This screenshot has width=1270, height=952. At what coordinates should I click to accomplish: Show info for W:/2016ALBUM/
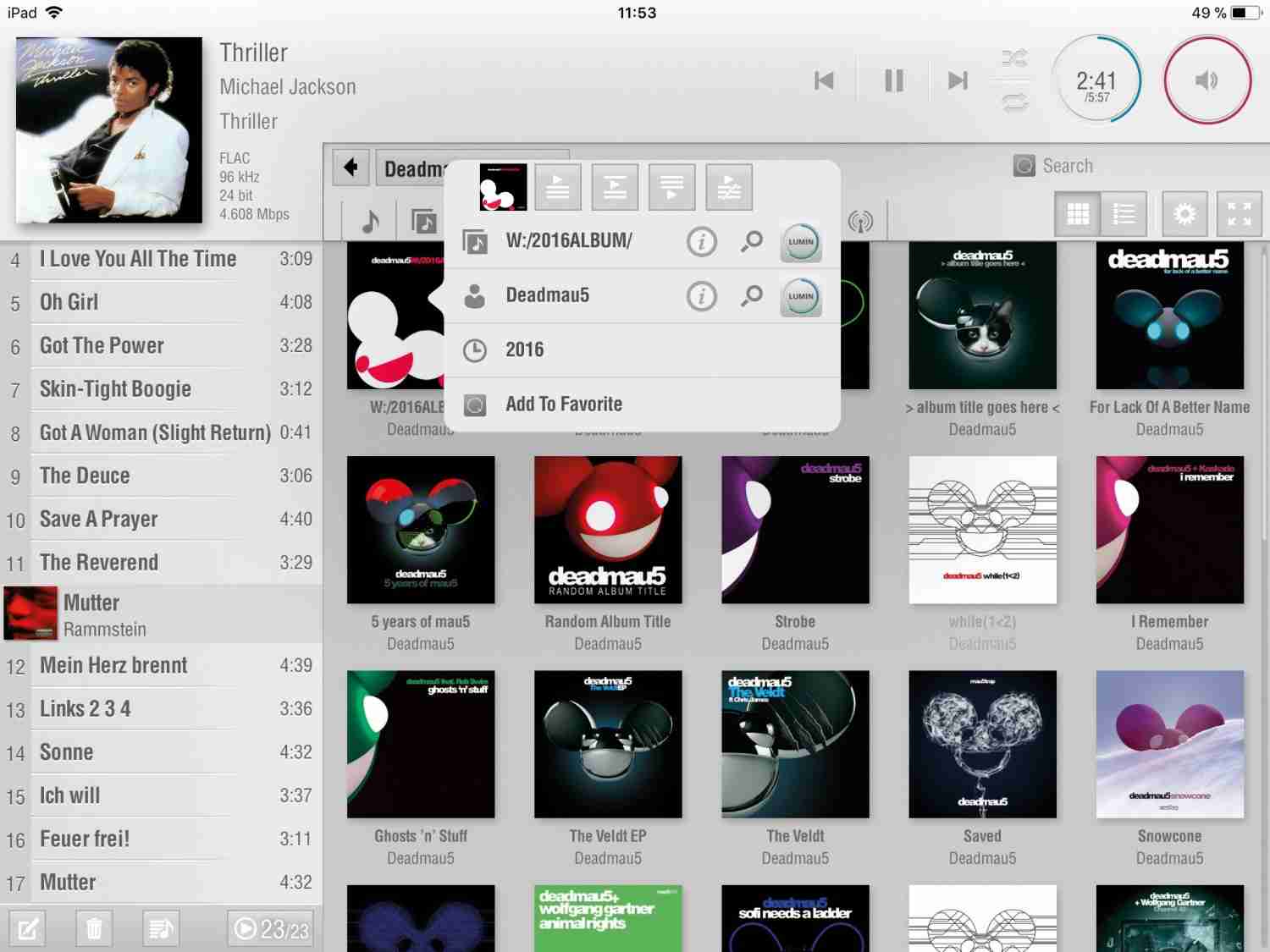pyautogui.click(x=701, y=242)
